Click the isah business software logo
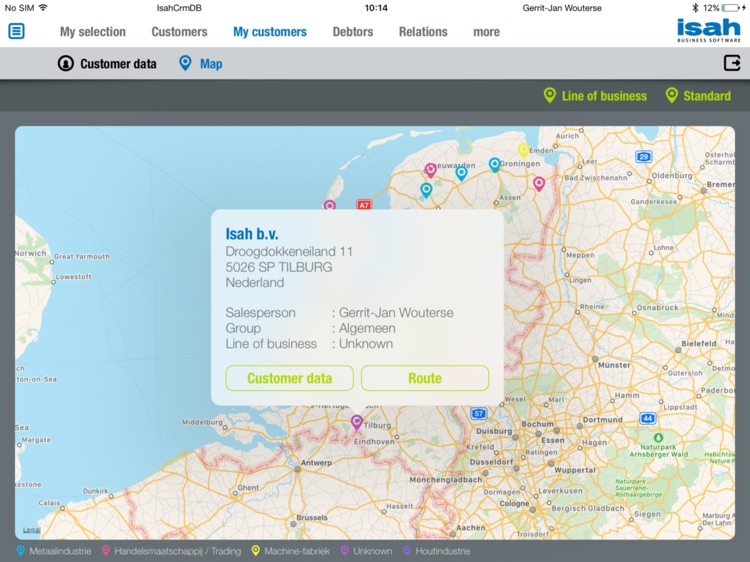 click(708, 30)
